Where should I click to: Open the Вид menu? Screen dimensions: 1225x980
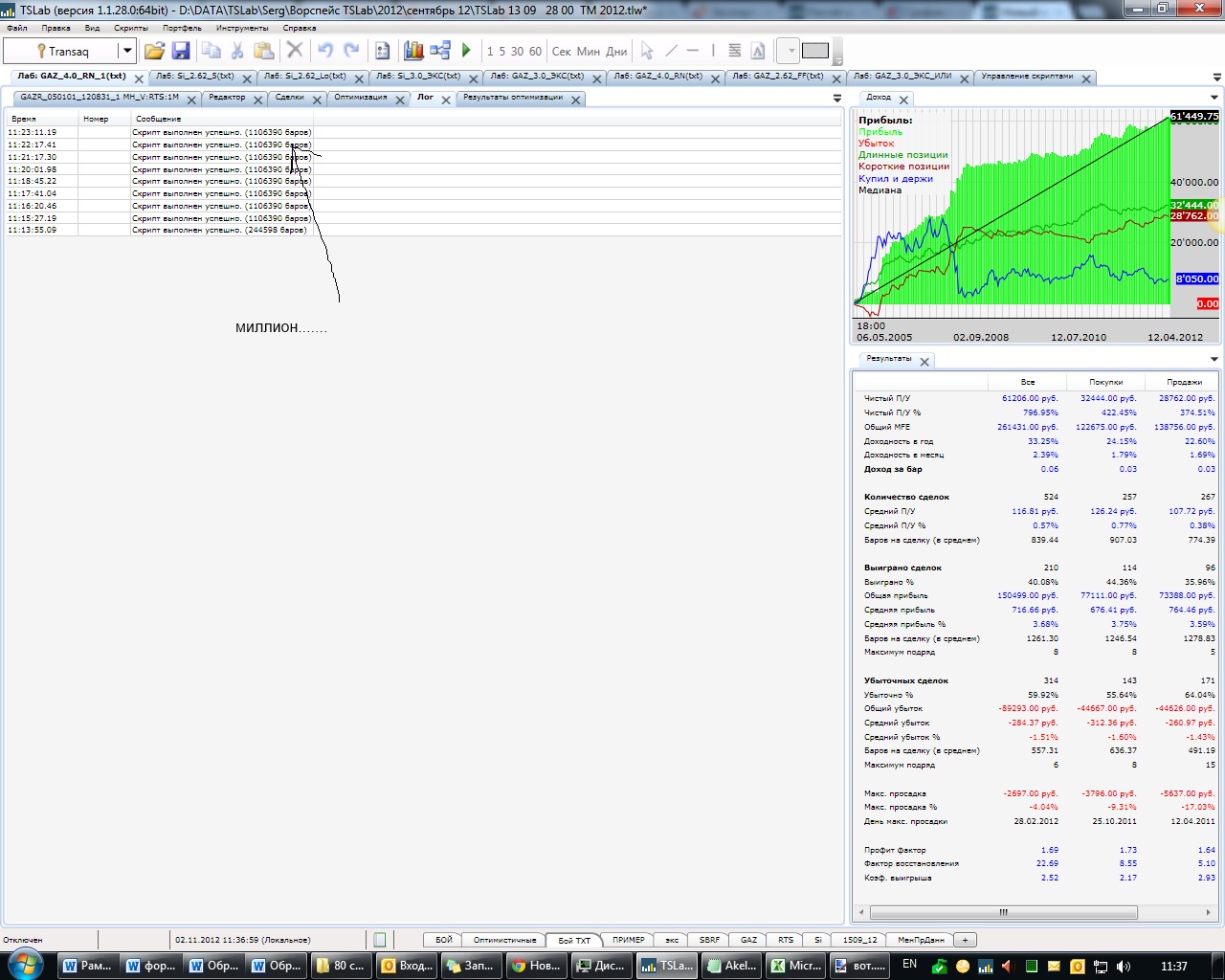tap(92, 28)
